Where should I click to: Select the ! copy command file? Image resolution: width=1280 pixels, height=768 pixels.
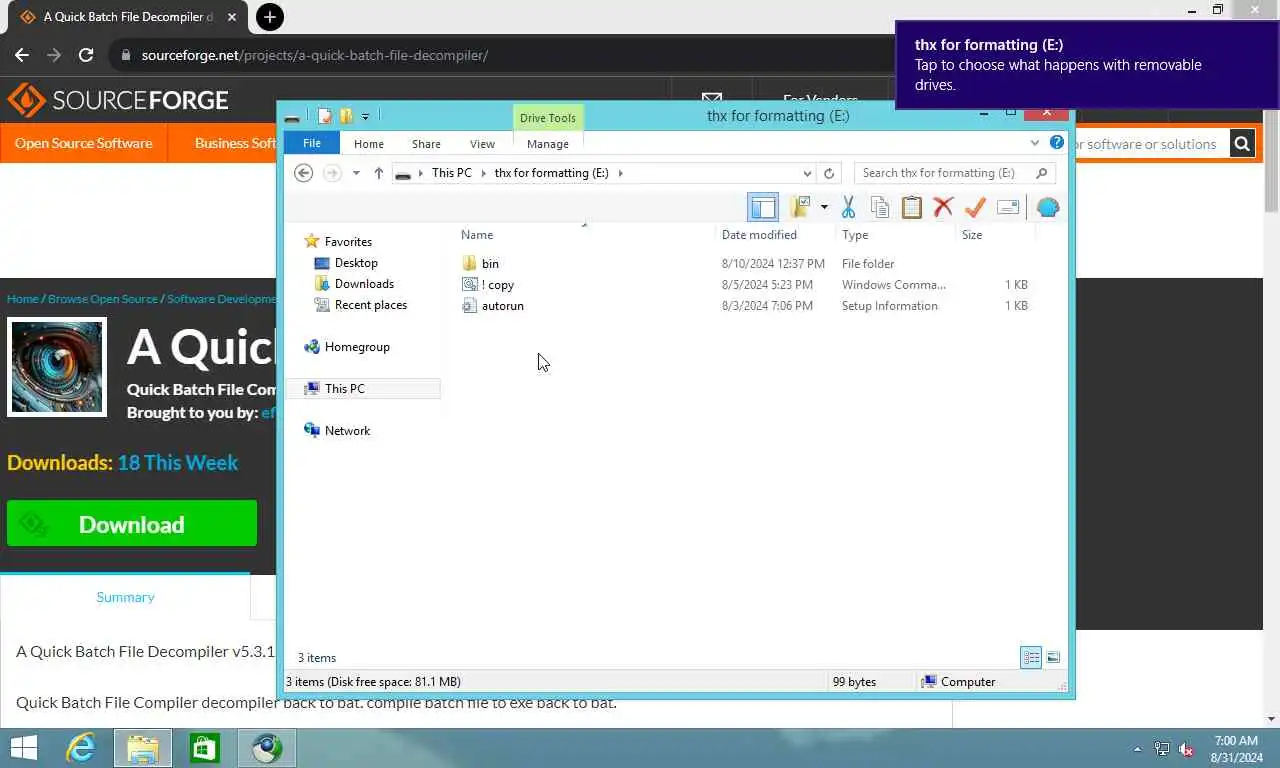[497, 285]
